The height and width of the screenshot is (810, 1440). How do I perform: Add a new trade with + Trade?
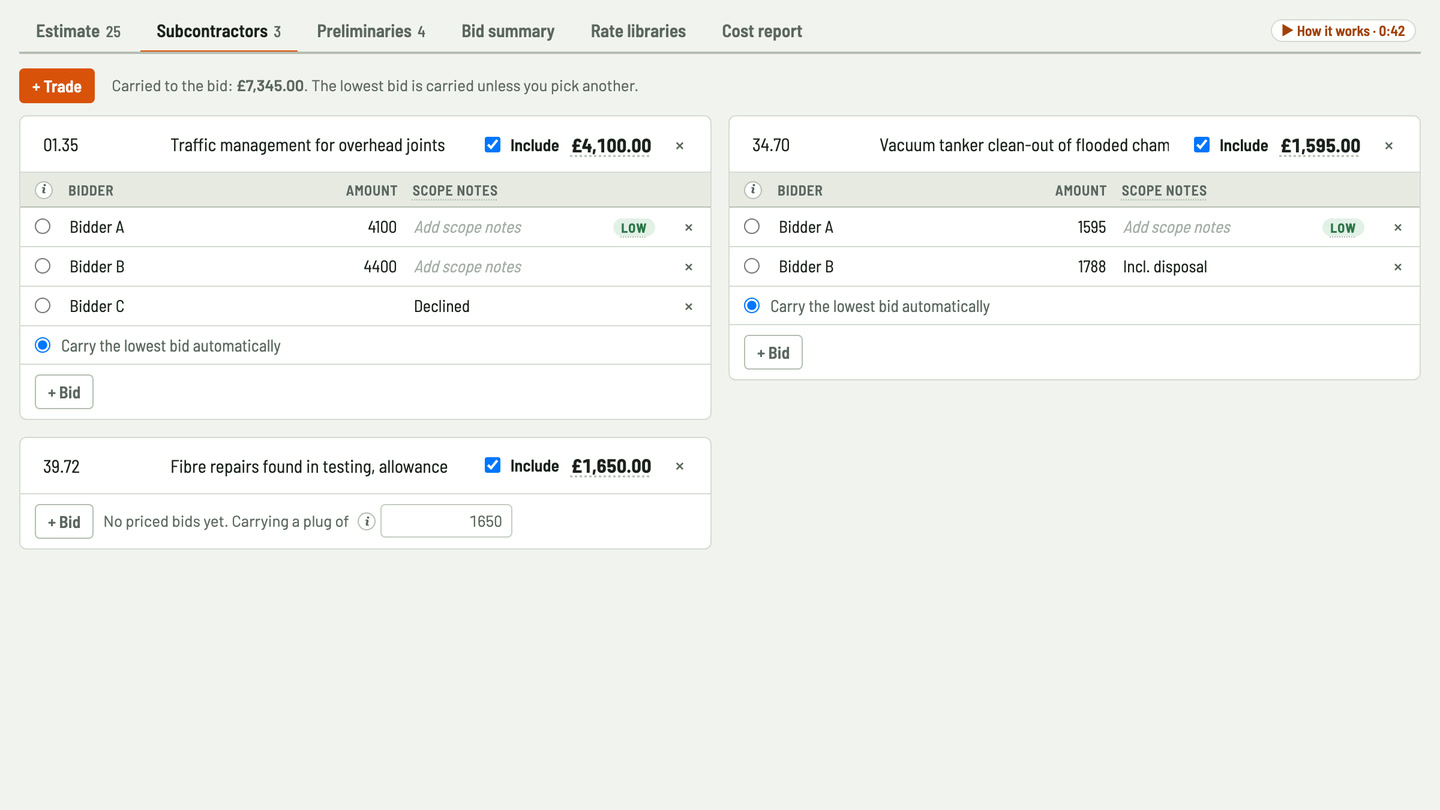point(57,86)
